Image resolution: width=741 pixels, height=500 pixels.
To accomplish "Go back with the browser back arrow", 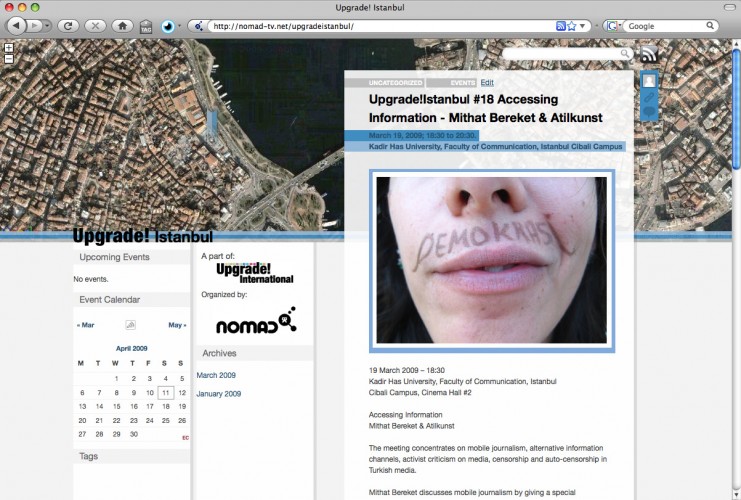I will click(17, 26).
